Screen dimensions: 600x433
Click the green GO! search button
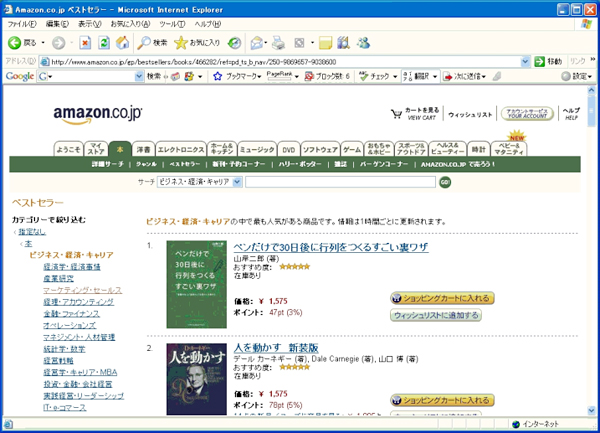coord(445,182)
